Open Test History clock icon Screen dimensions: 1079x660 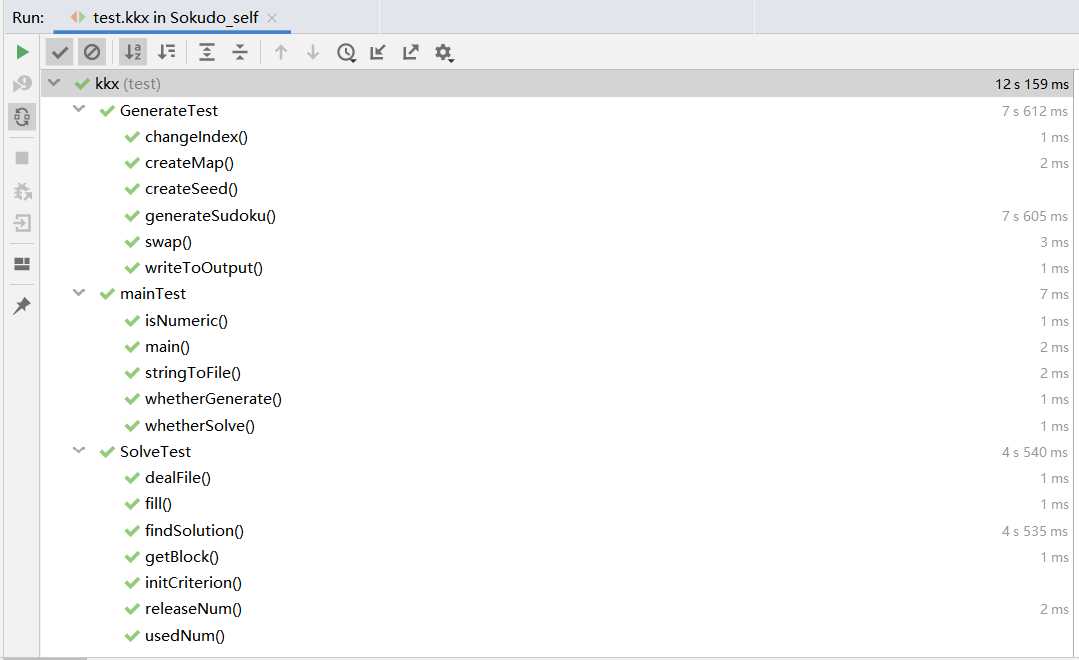[346, 52]
